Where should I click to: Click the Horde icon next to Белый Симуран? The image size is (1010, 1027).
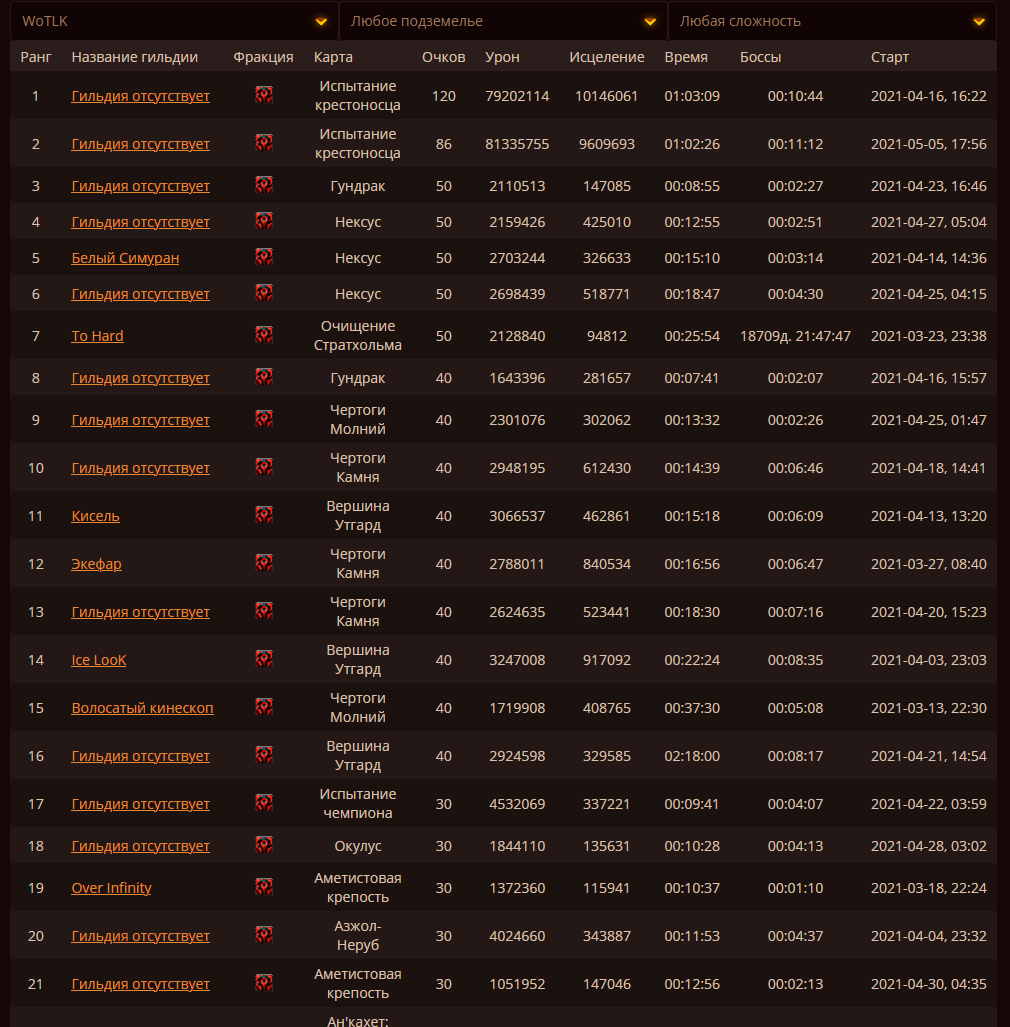pos(264,257)
